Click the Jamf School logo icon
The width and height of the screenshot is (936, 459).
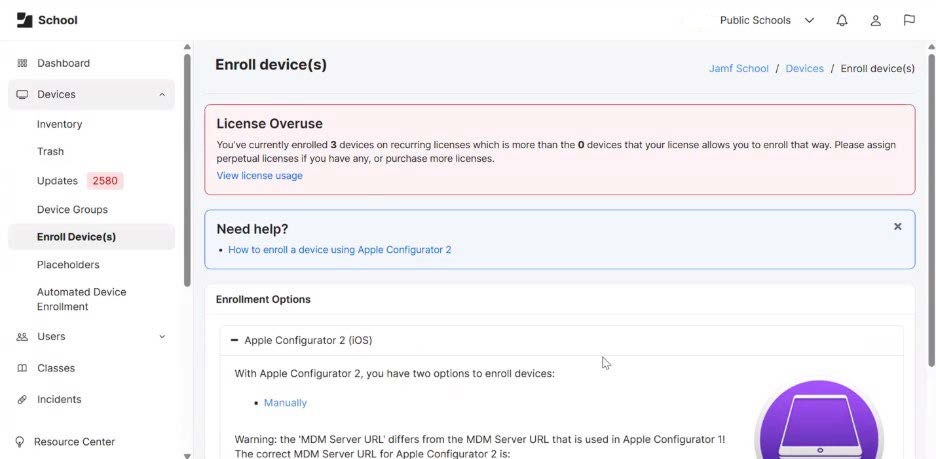tap(24, 20)
